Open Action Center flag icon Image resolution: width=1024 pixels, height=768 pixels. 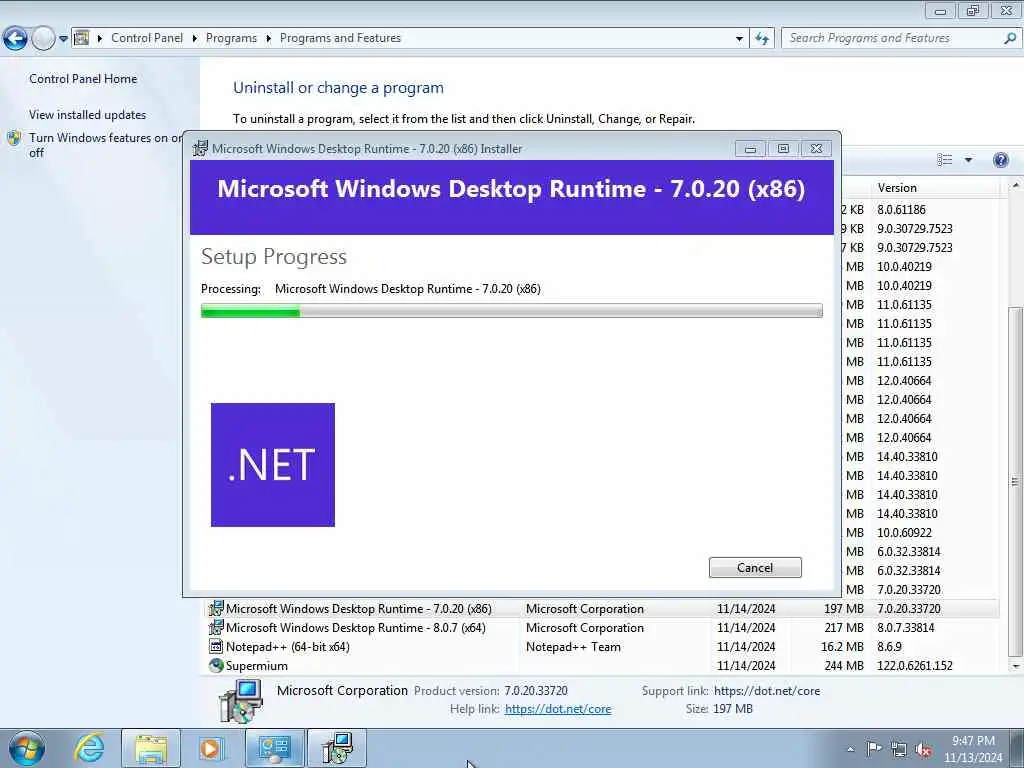point(874,749)
